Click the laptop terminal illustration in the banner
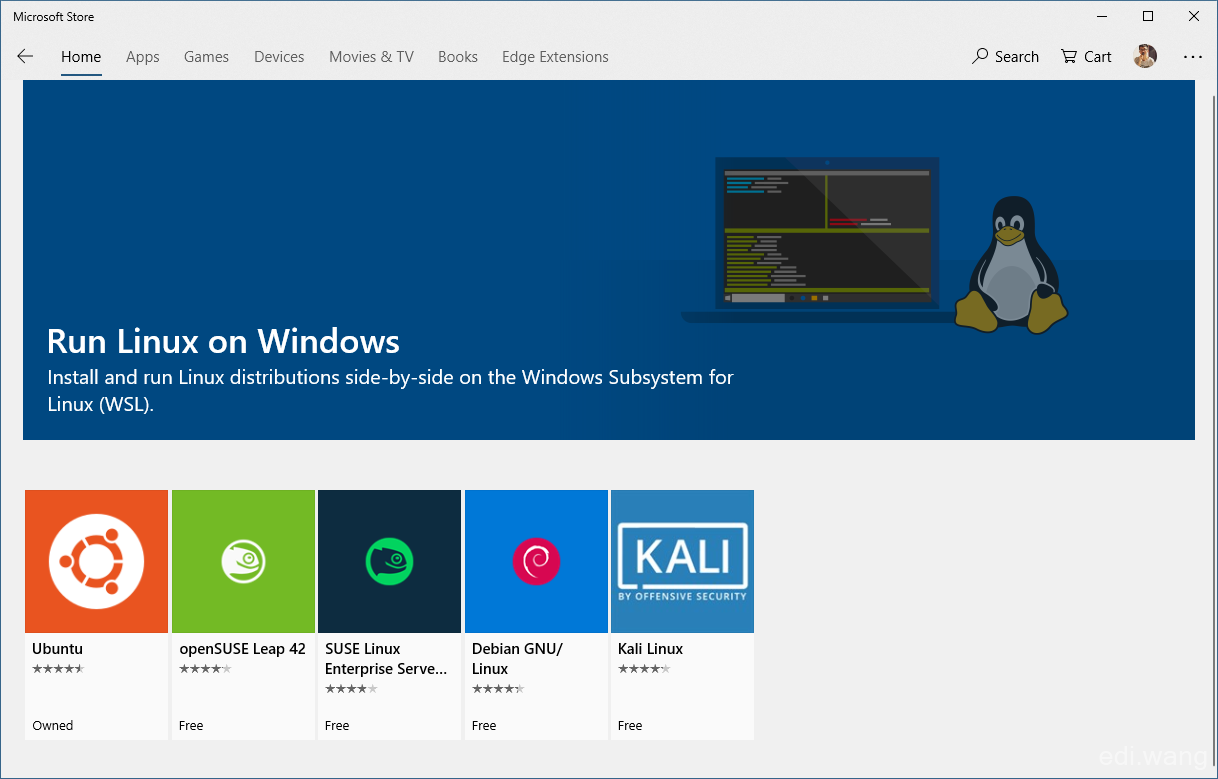The height and width of the screenshot is (779, 1218). tap(820, 240)
